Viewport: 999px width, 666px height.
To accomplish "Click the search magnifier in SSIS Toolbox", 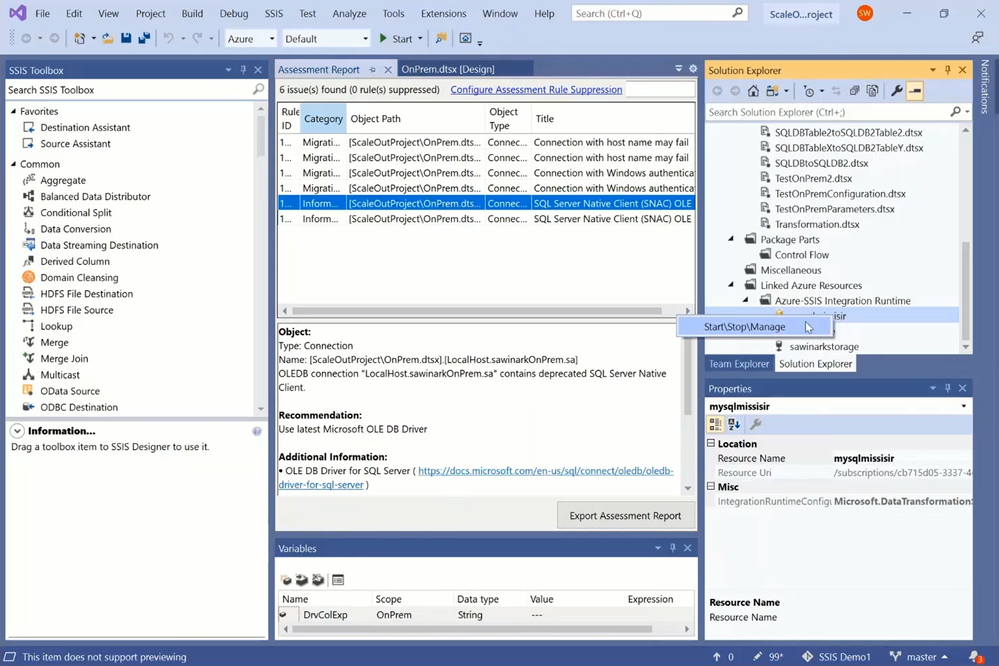I will tap(258, 89).
